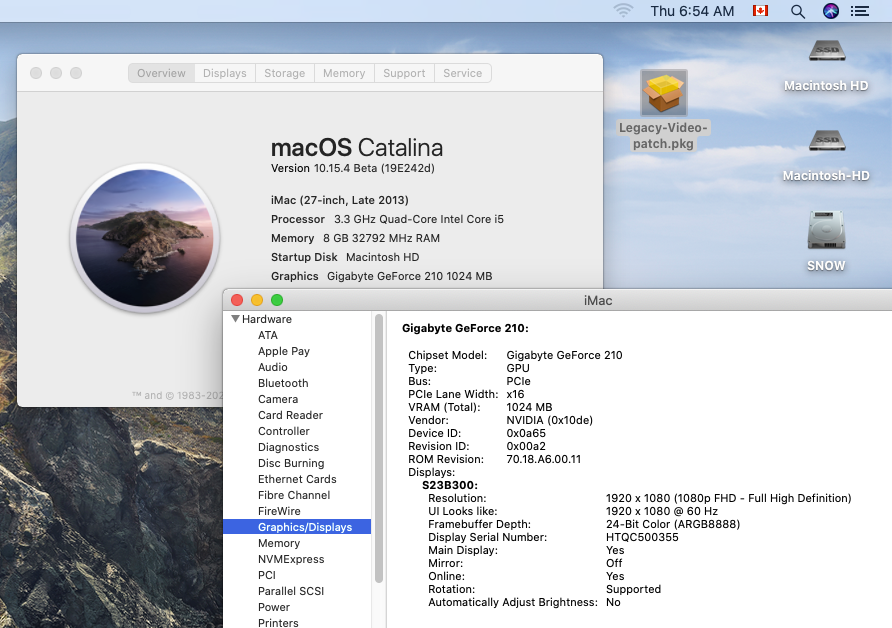Image resolution: width=892 pixels, height=628 pixels.
Task: Open Spotlight search magnifier
Action: pos(798,11)
